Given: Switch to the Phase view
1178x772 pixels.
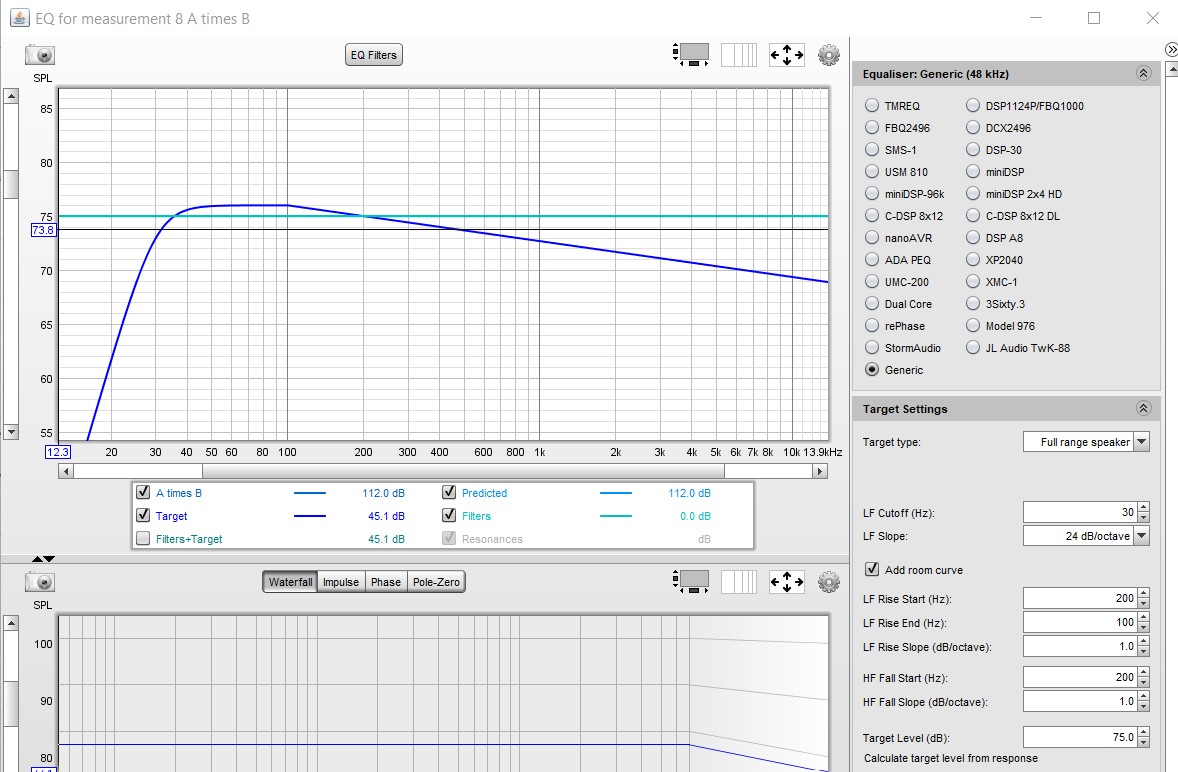Looking at the screenshot, I should coord(385,582).
